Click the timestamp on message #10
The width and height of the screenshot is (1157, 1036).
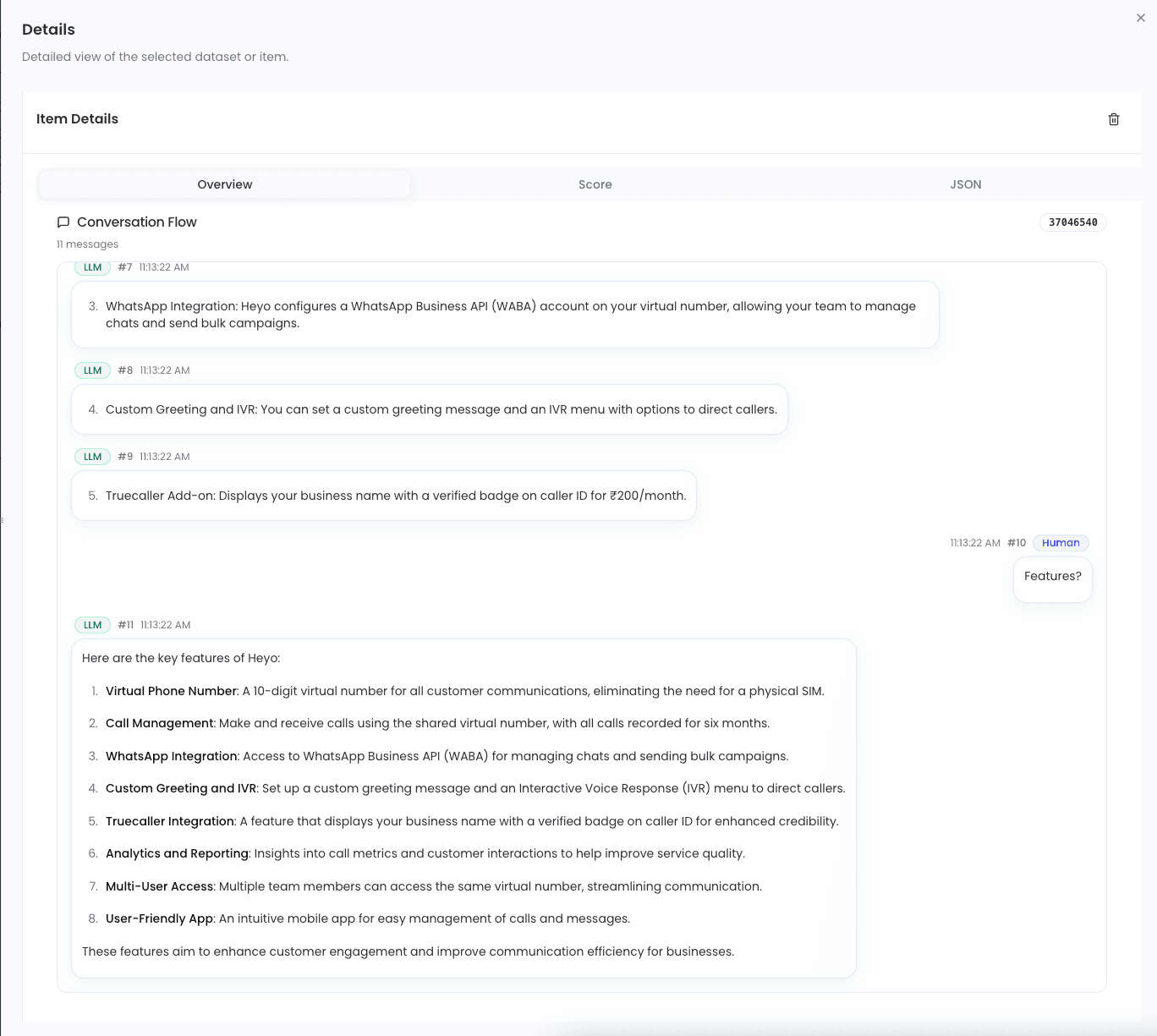point(975,542)
